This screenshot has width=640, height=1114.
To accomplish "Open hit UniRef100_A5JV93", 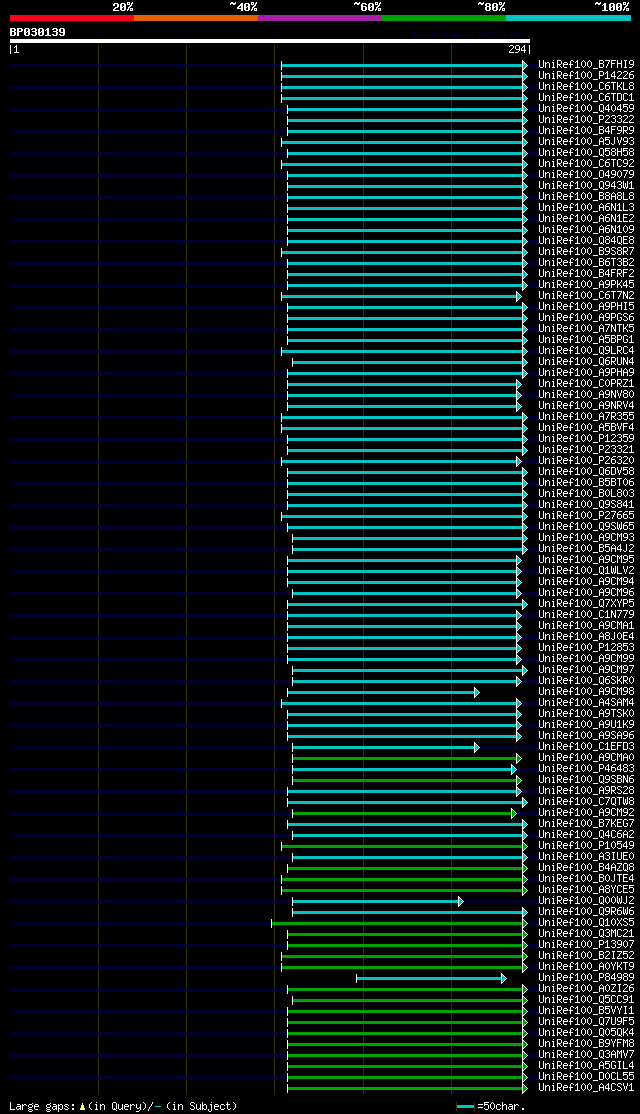I will point(586,141).
